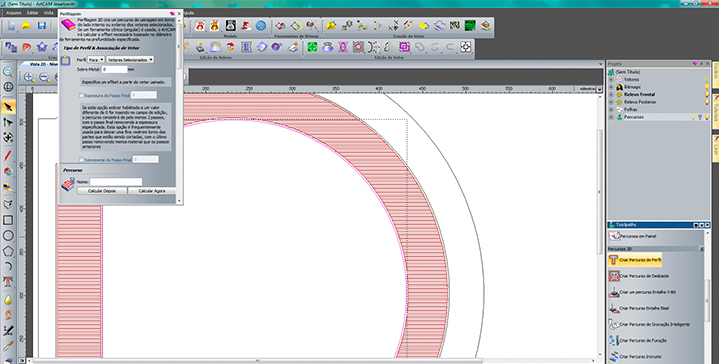Open the Tutorials side tab

[x=715, y=112]
